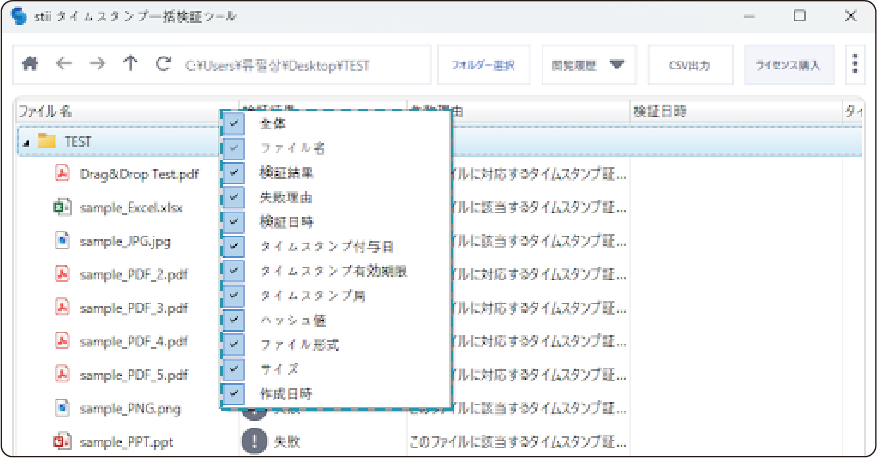Click the folder path address field
Viewport: 877px width, 458px height.
point(300,65)
